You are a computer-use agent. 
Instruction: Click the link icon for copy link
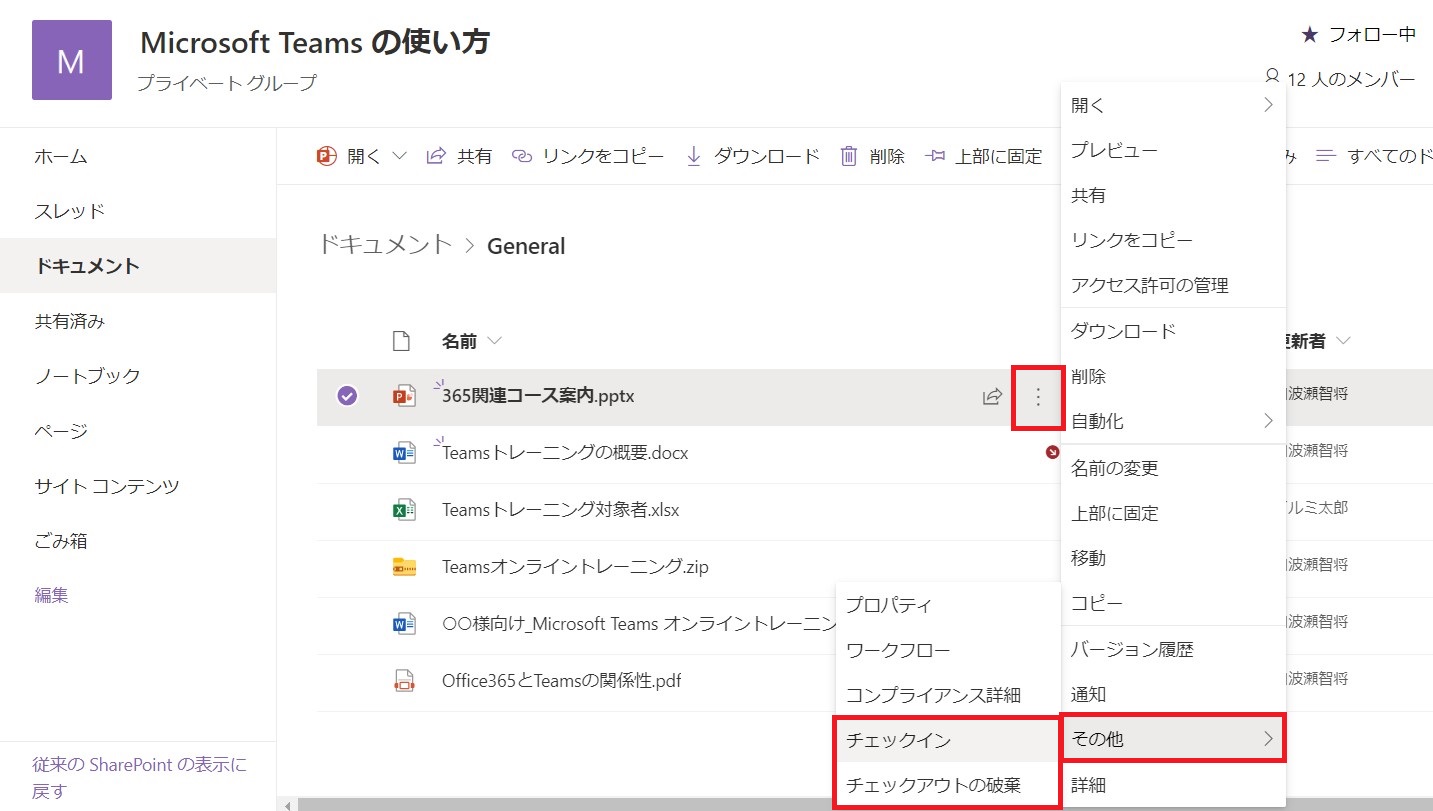pyautogui.click(x=521, y=156)
